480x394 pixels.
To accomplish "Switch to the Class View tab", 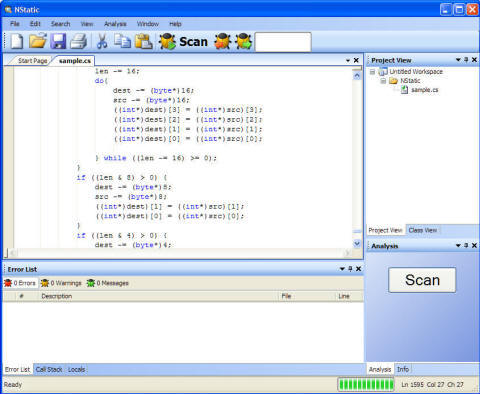I will [423, 230].
